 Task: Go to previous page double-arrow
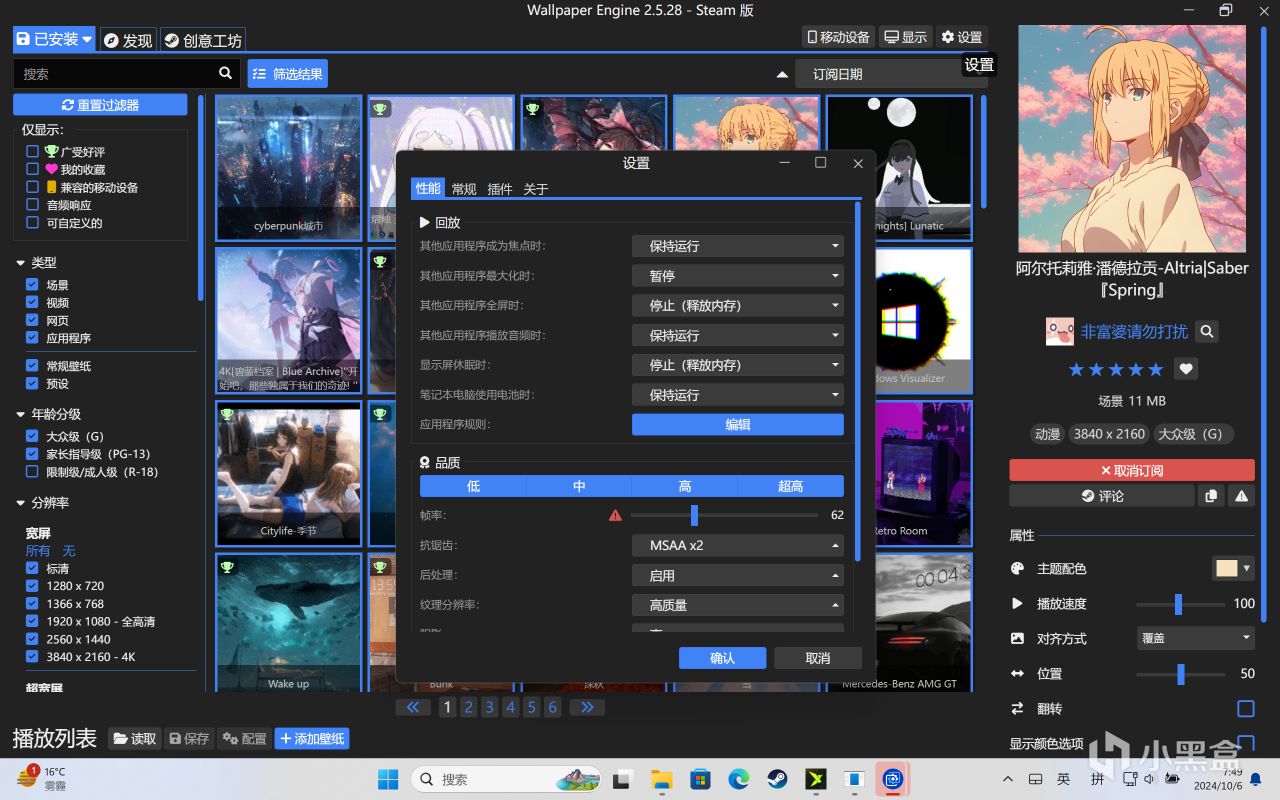(x=413, y=707)
